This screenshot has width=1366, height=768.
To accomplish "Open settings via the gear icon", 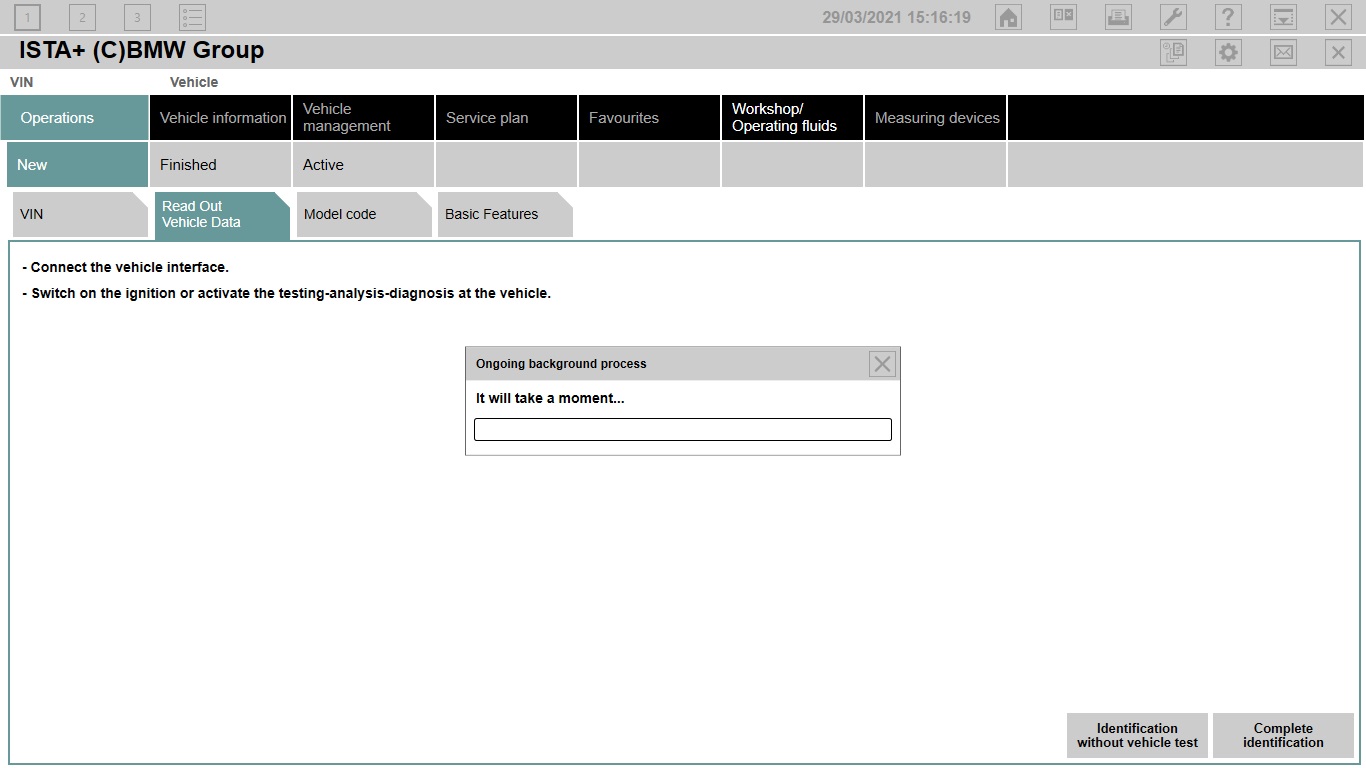I will [x=1228, y=53].
